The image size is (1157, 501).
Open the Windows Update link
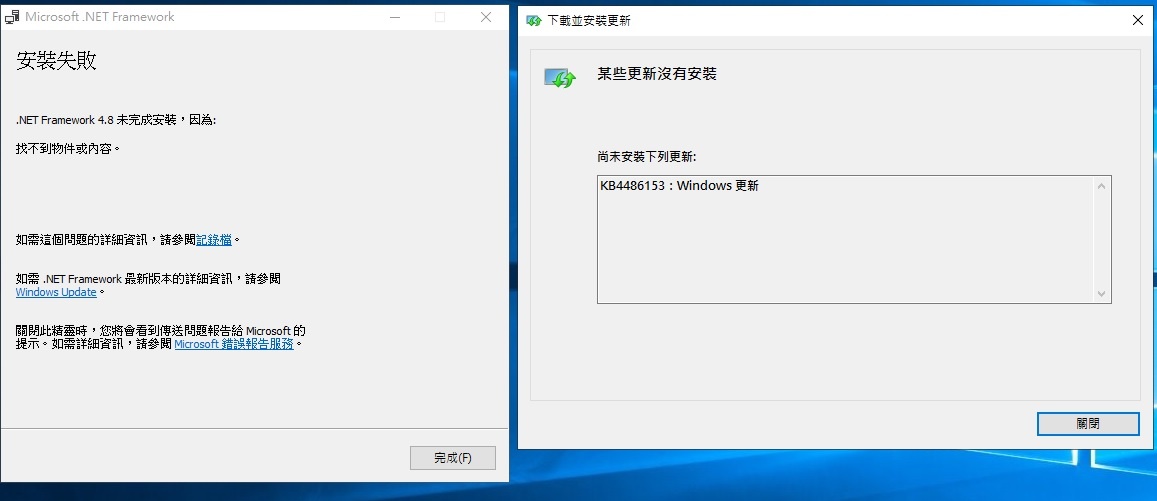(x=56, y=292)
